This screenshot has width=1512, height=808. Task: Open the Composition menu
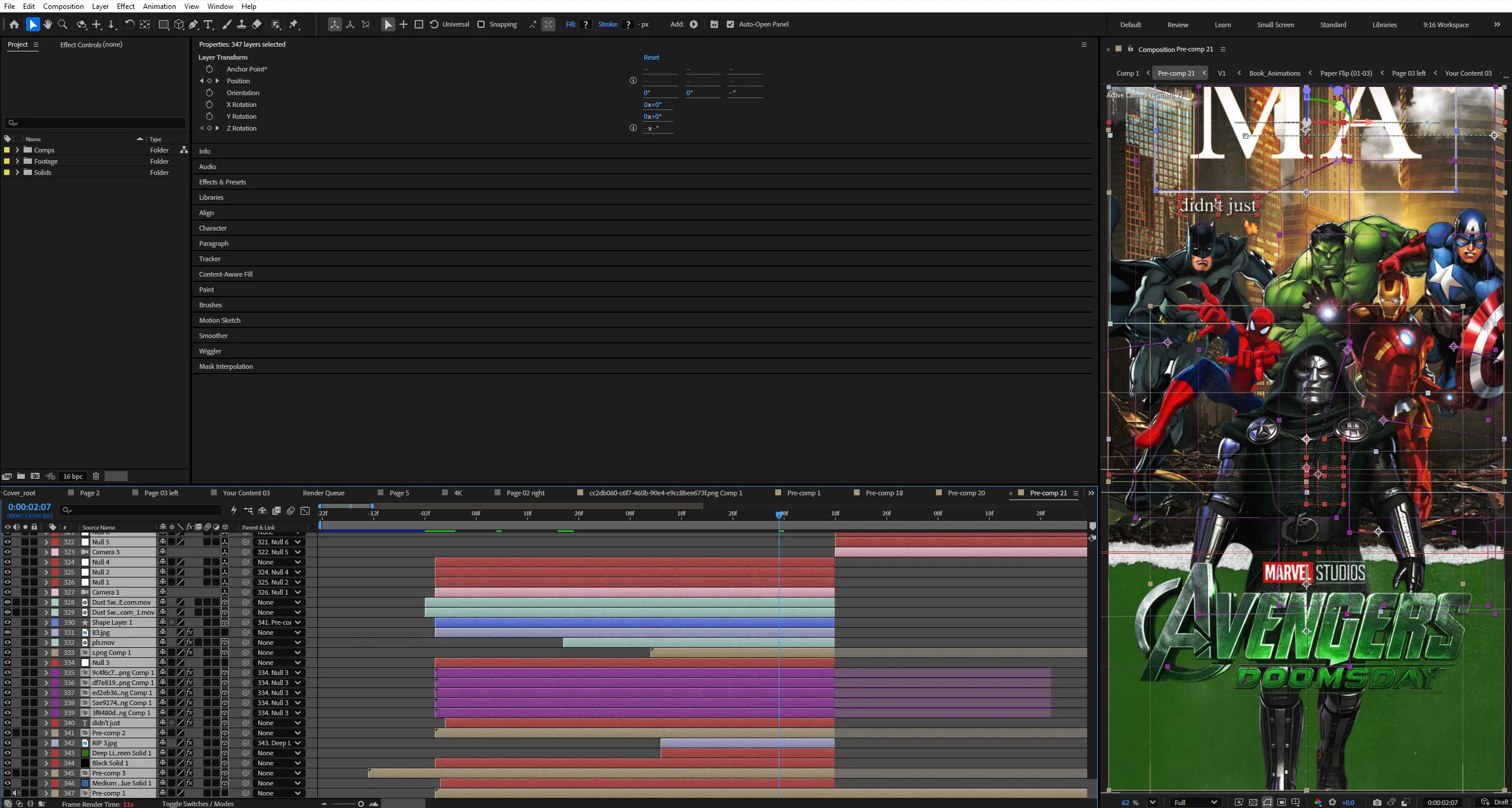63,6
